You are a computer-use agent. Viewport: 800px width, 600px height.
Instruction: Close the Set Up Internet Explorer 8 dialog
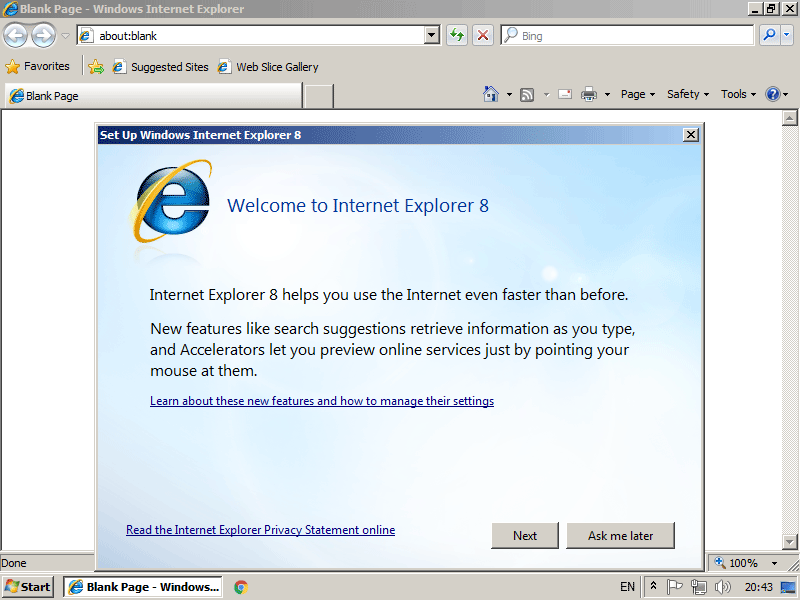[691, 135]
